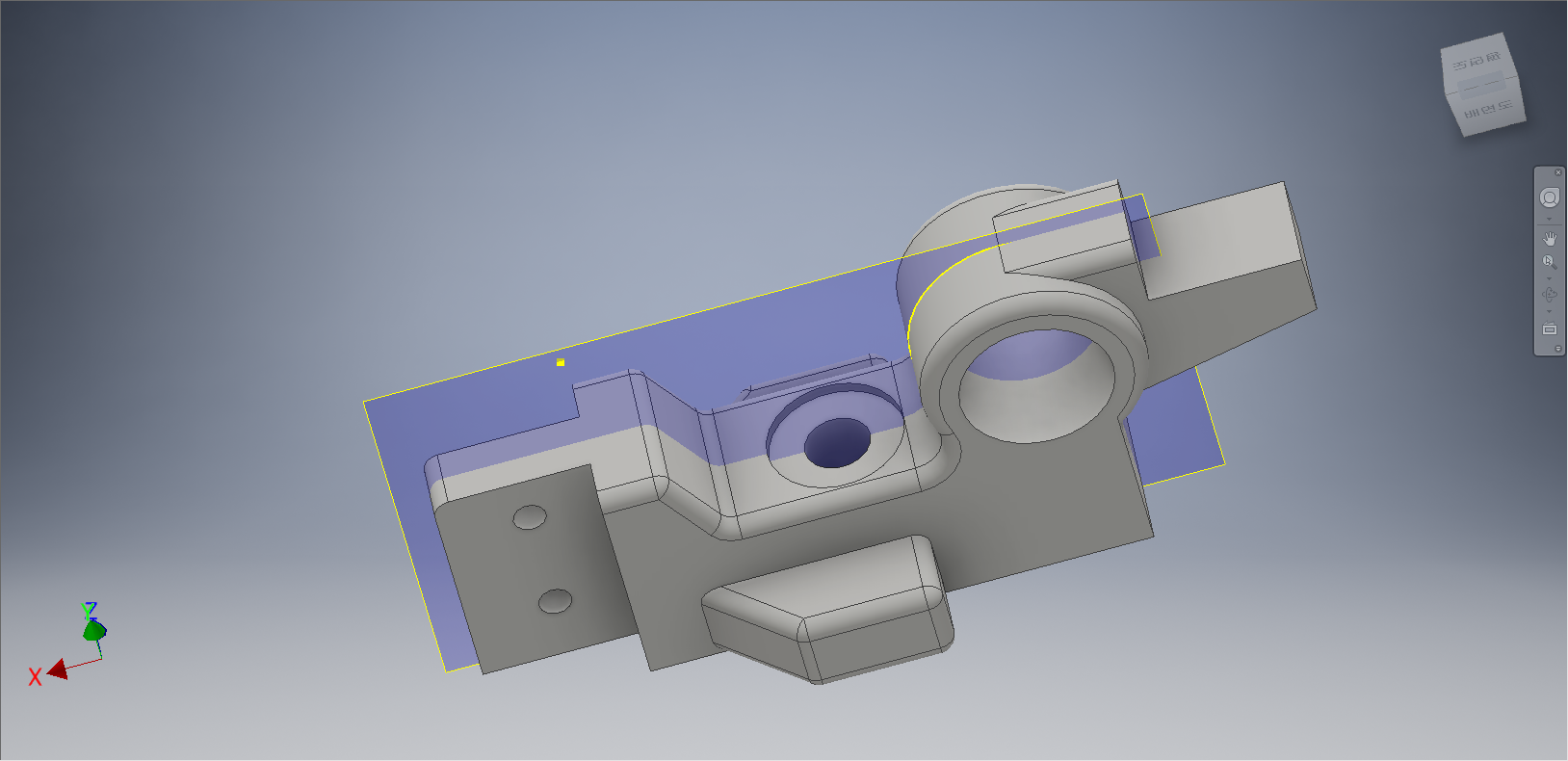Select the Pan hand tool

point(1549,238)
